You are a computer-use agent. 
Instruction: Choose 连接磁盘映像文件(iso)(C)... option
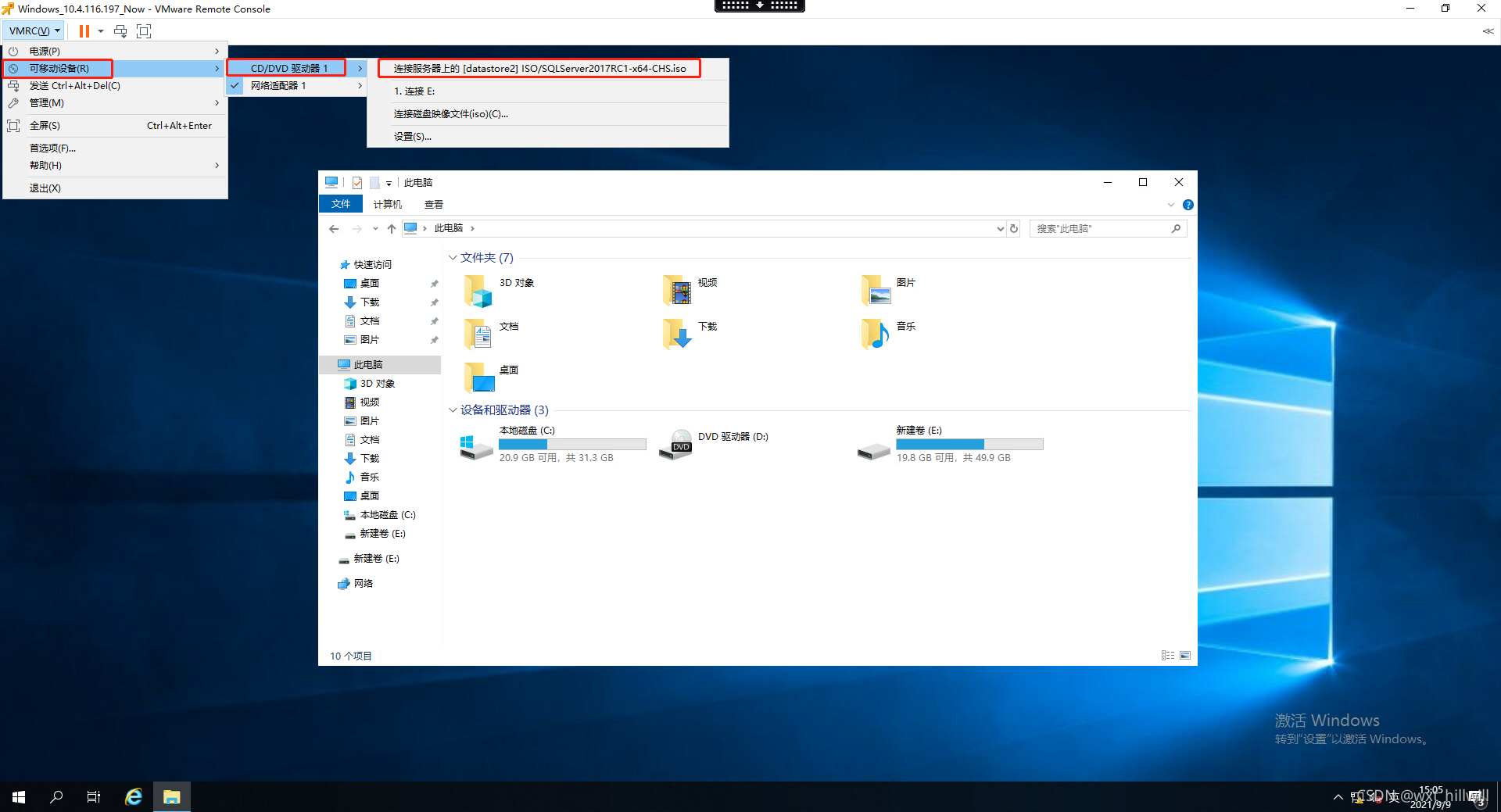coord(548,114)
